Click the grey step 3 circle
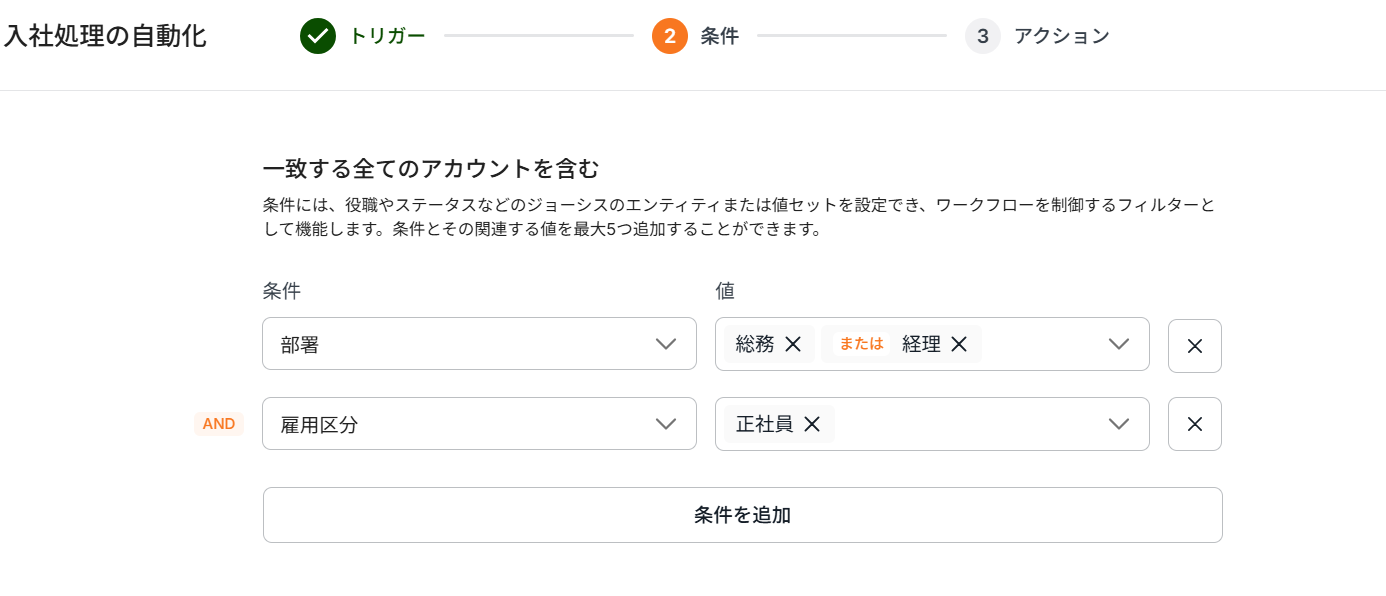This screenshot has height=596, width=1386. (983, 36)
